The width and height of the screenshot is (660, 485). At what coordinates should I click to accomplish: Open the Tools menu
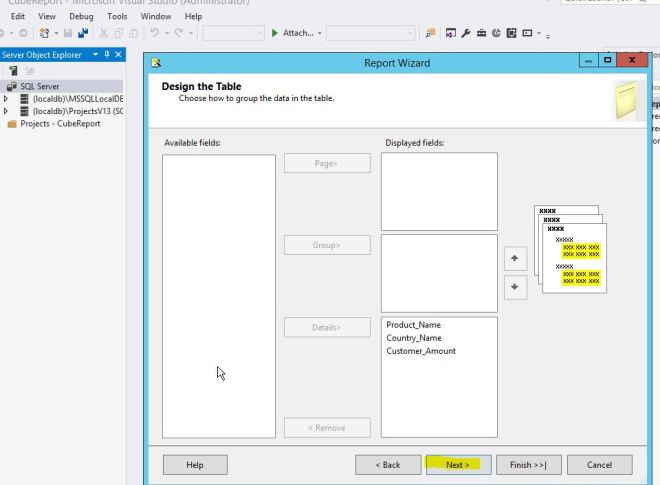(x=117, y=16)
